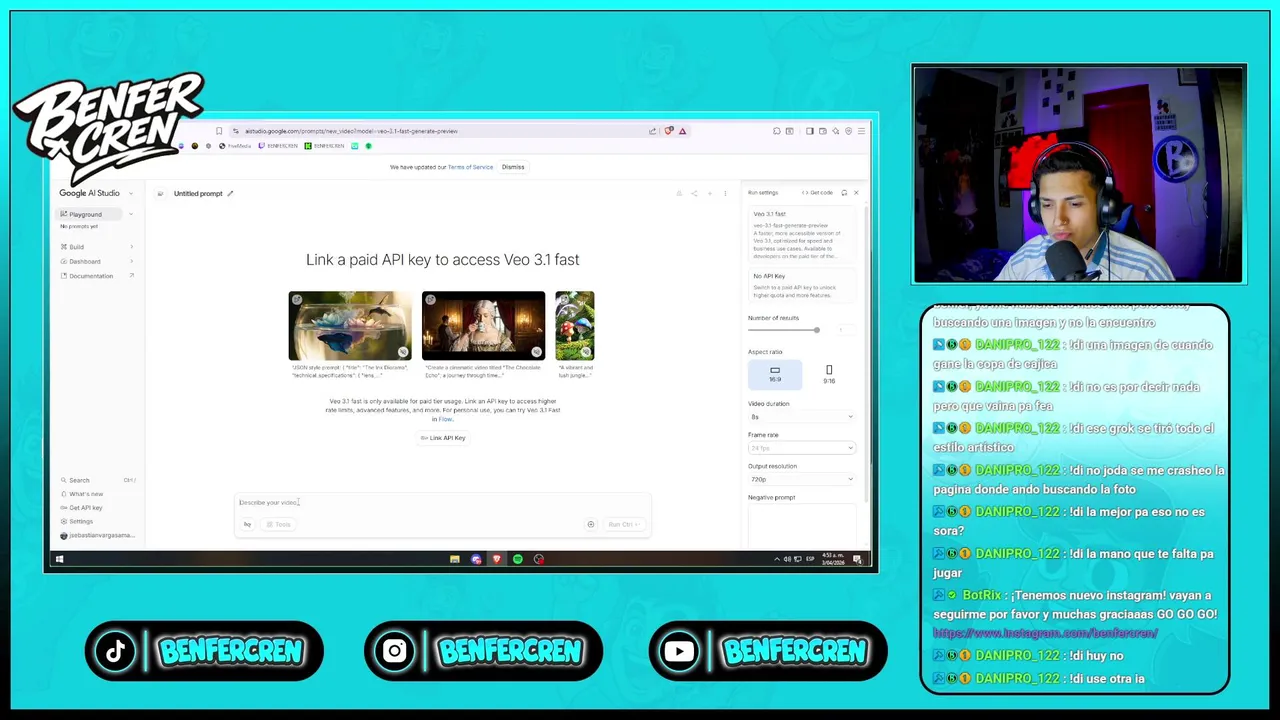
Task: Click the Brave browser taskbar icon
Action: [x=497, y=559]
